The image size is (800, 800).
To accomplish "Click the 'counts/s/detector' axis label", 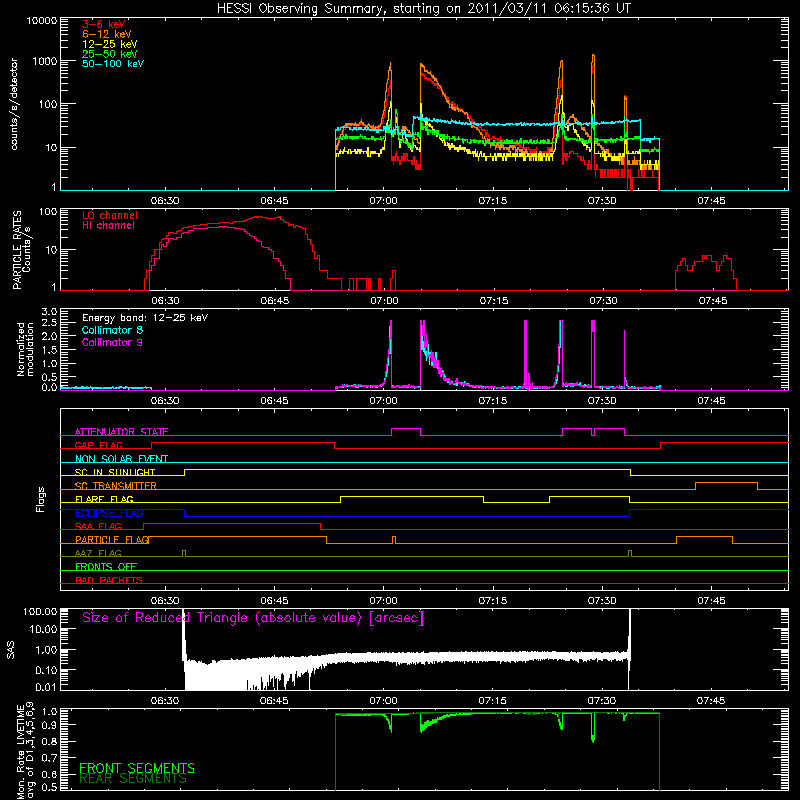I will (x=14, y=104).
